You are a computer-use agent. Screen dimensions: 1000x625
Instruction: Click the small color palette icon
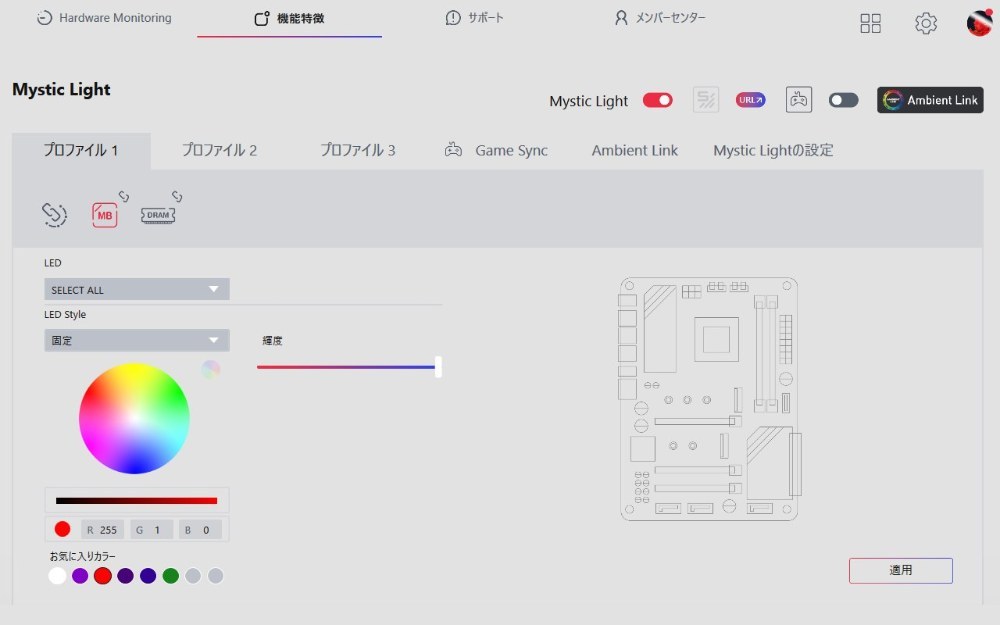[210, 369]
